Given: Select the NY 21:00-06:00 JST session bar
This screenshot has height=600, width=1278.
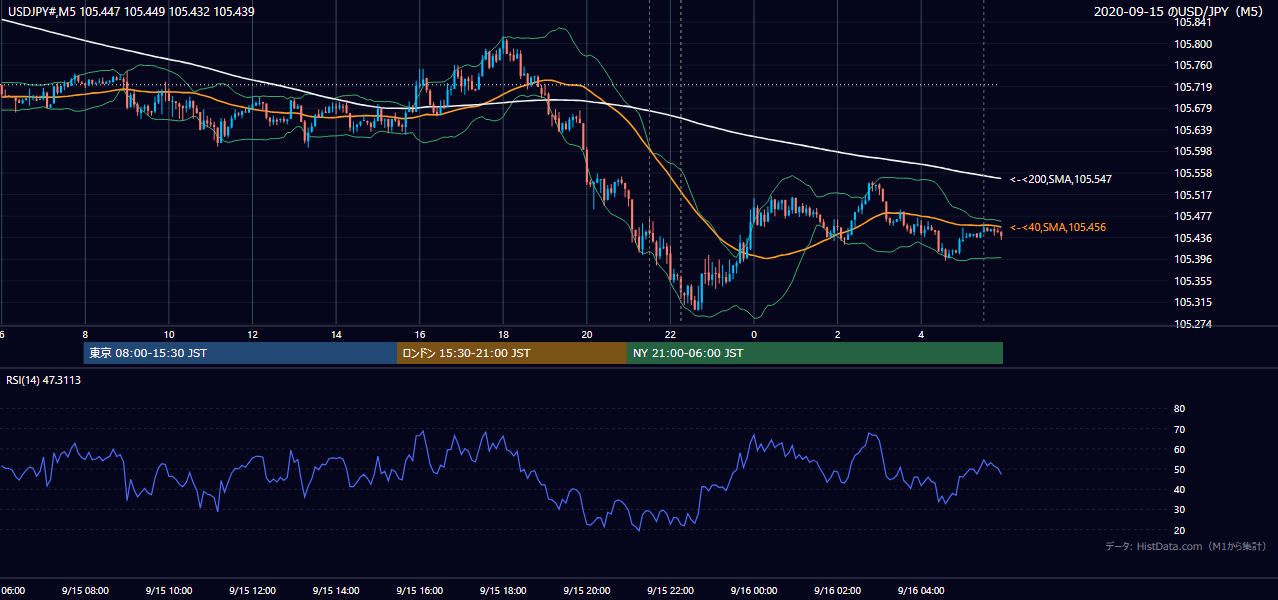Looking at the screenshot, I should click(x=815, y=353).
